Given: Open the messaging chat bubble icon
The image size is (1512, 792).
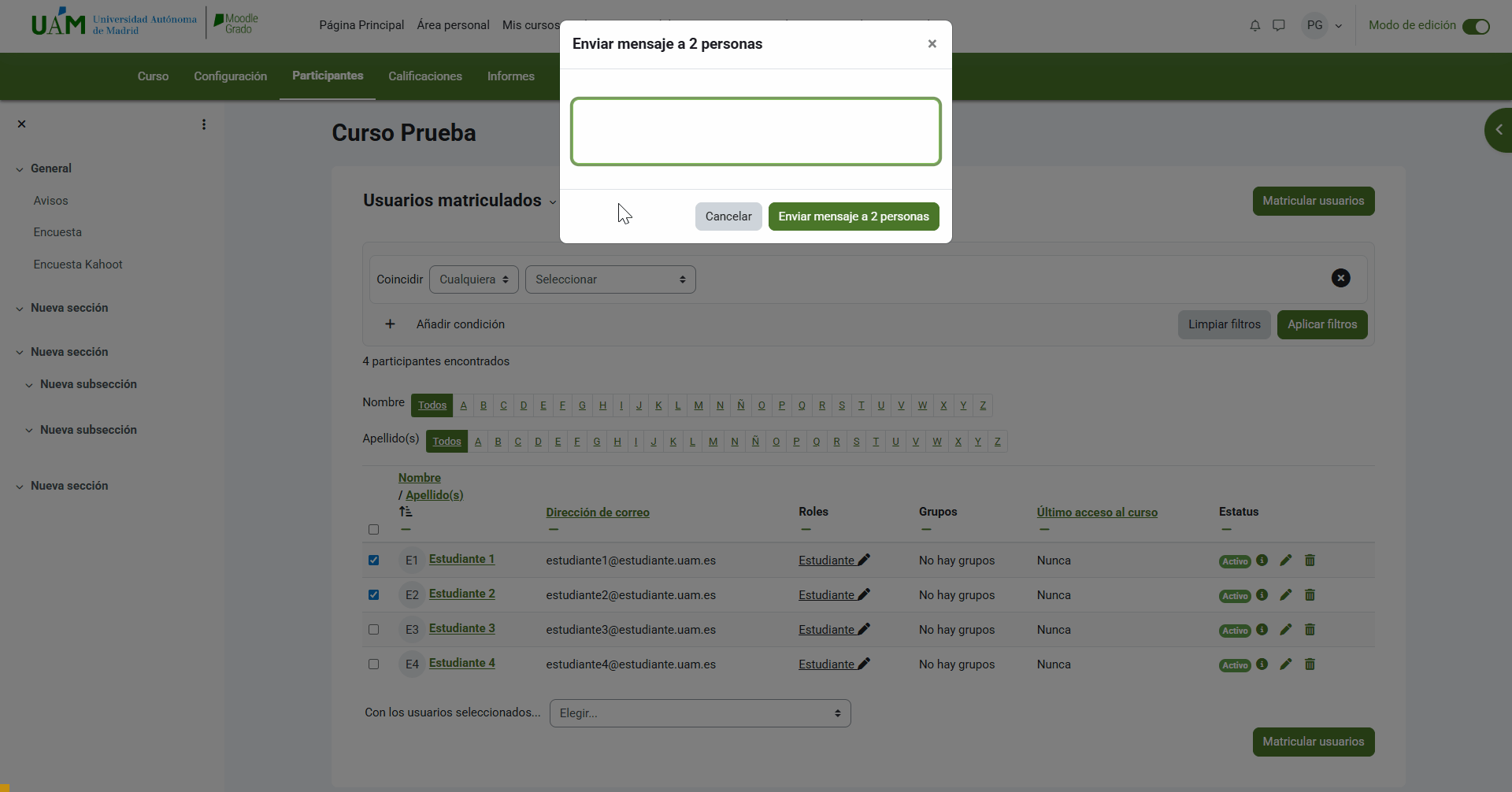Looking at the screenshot, I should click(x=1279, y=25).
